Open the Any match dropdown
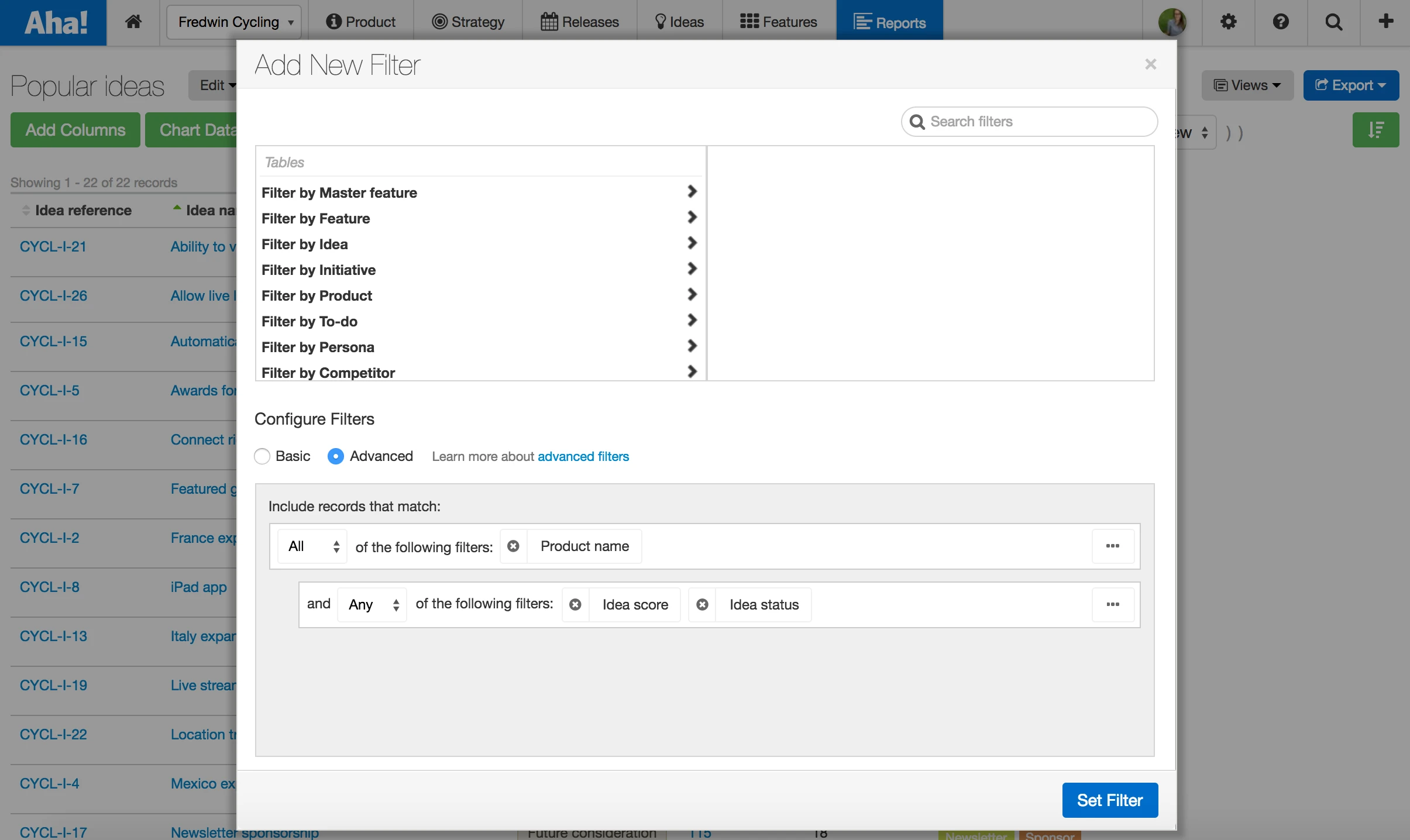The image size is (1410, 840). [x=373, y=605]
